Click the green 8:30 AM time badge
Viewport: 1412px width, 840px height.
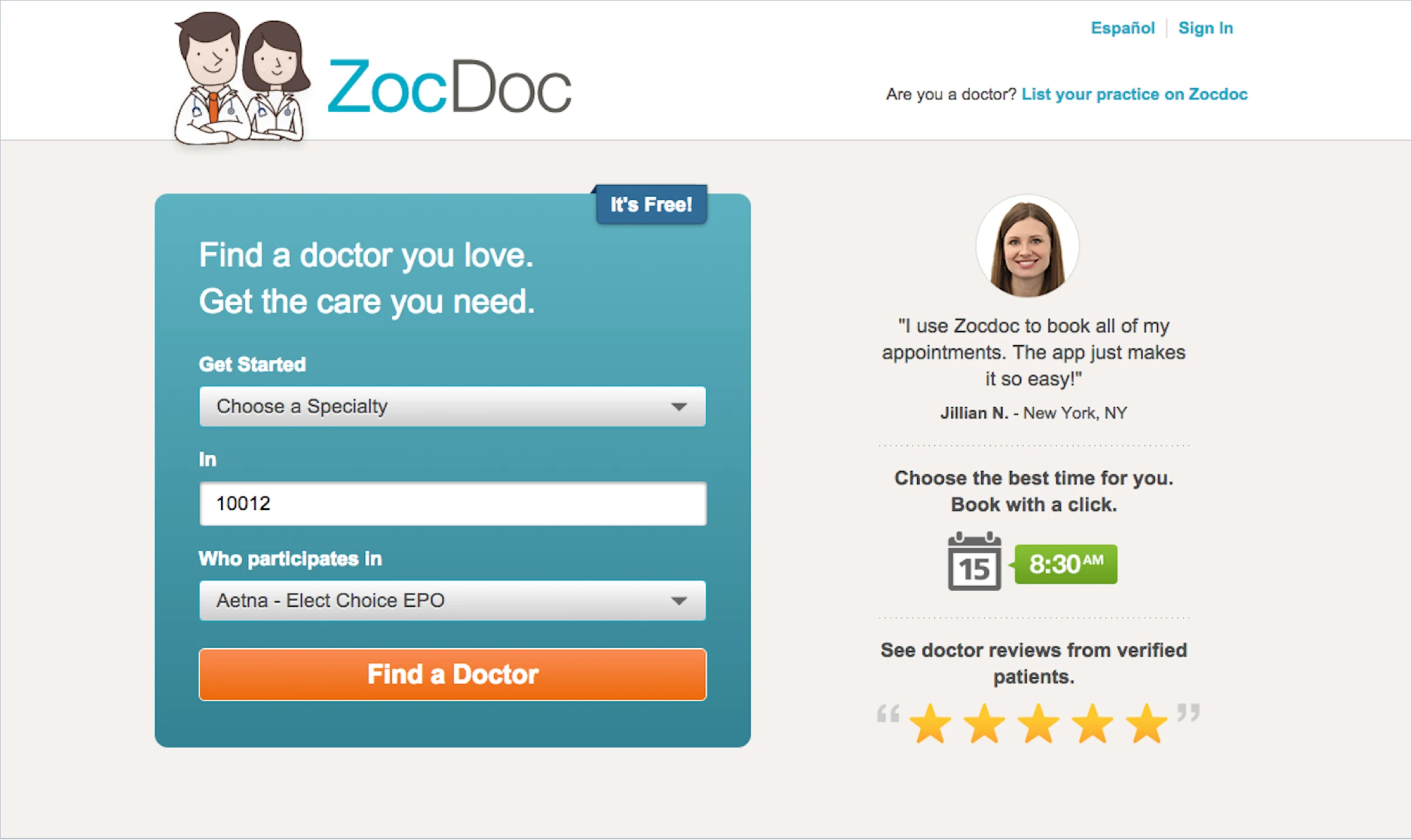[x=1065, y=564]
